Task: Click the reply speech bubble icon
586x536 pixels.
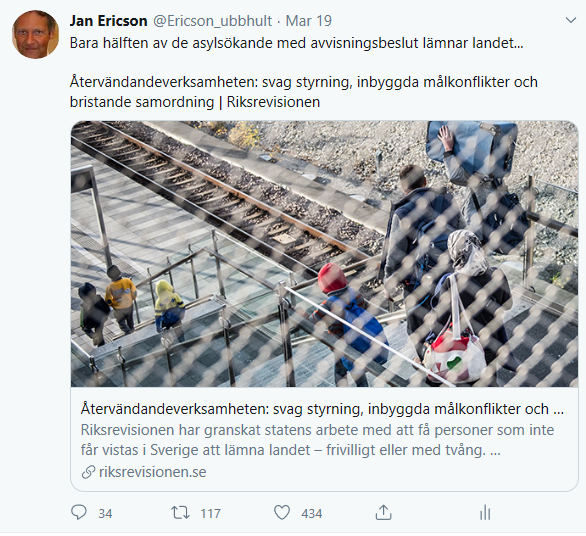Action: point(79,512)
